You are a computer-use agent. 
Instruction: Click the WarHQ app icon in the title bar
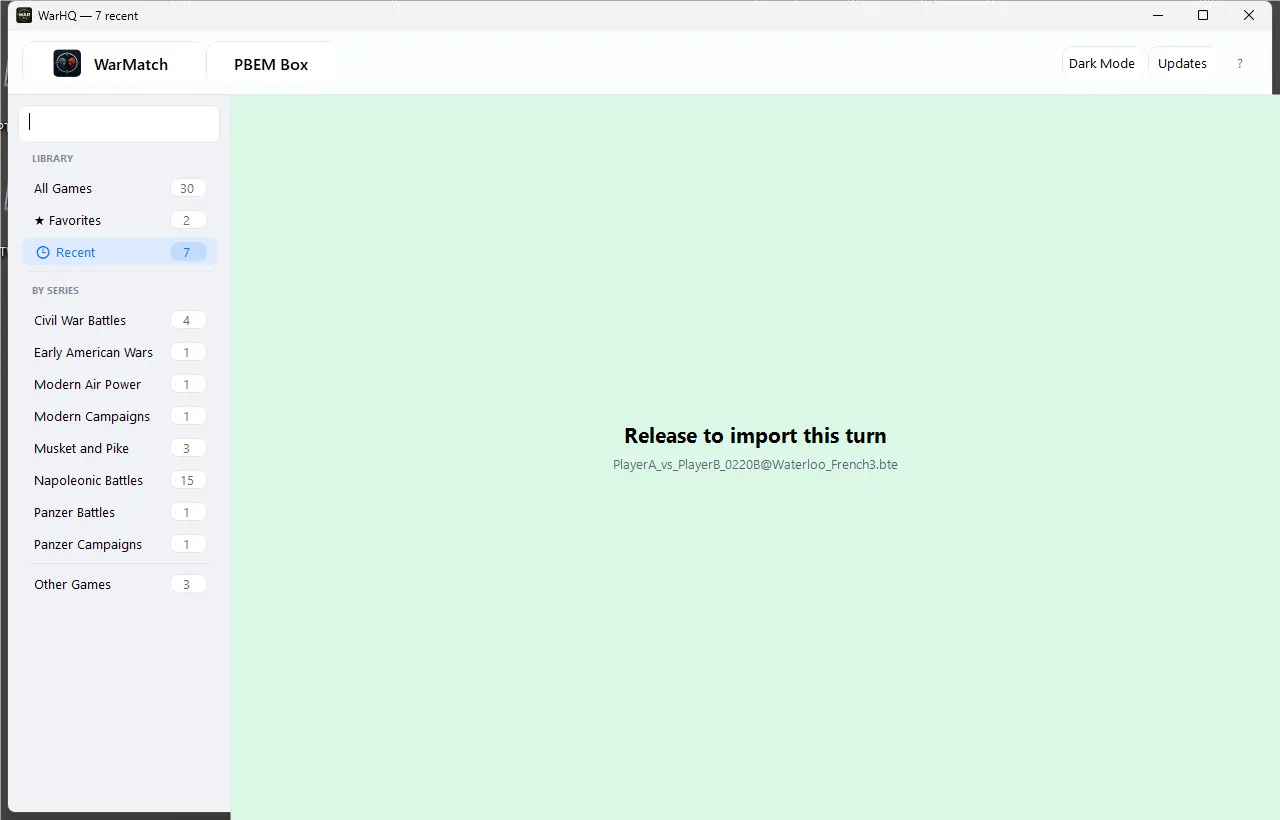24,15
